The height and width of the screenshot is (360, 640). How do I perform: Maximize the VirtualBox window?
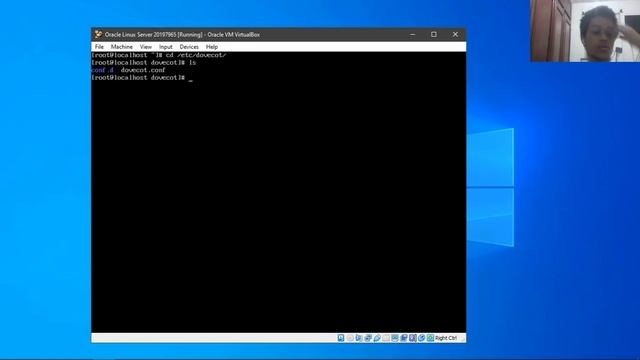434,35
